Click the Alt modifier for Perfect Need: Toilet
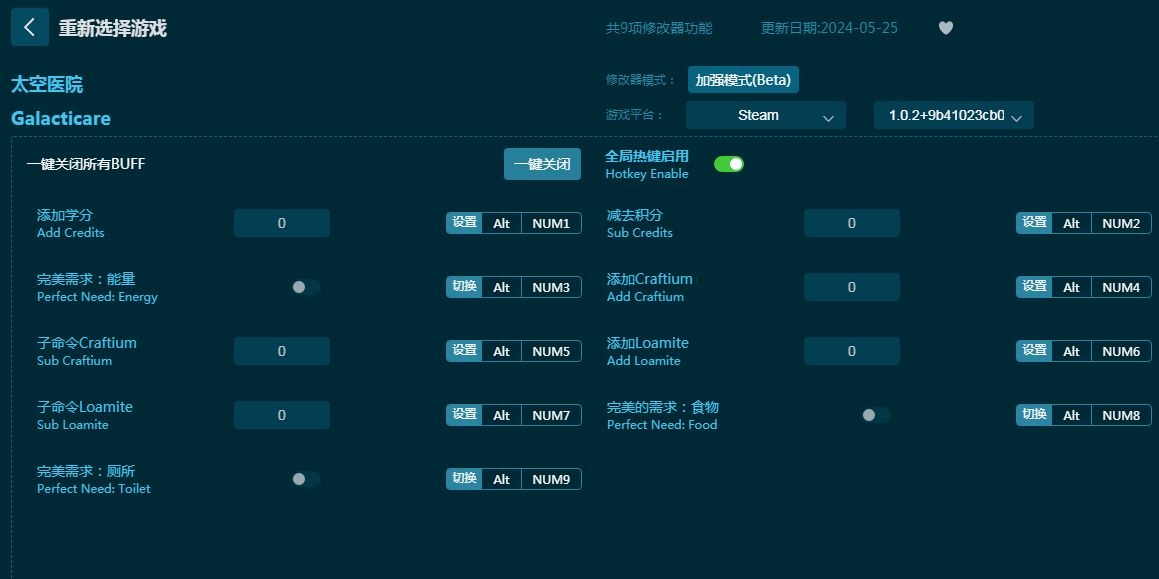 coord(502,479)
